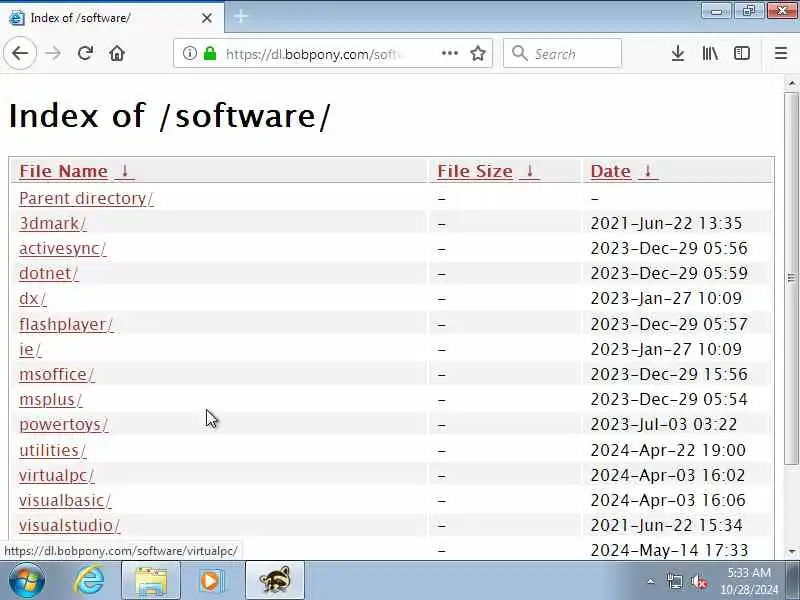Sort listing by File Size header
The height and width of the screenshot is (600, 800).
(474, 171)
